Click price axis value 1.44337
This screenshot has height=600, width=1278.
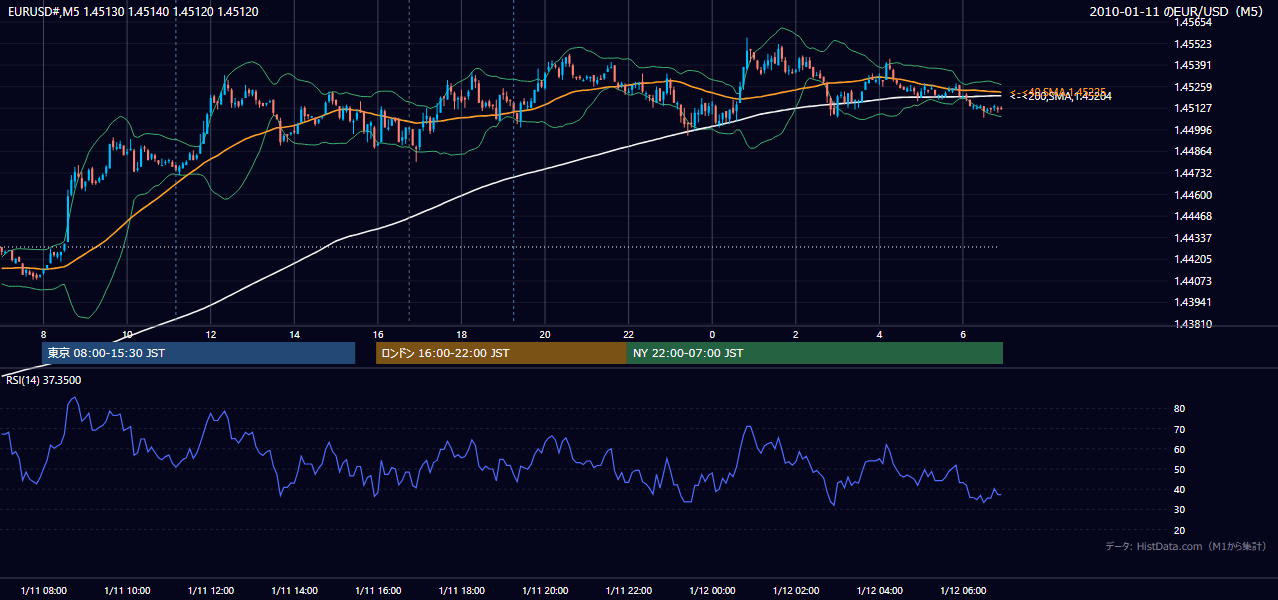(1193, 238)
